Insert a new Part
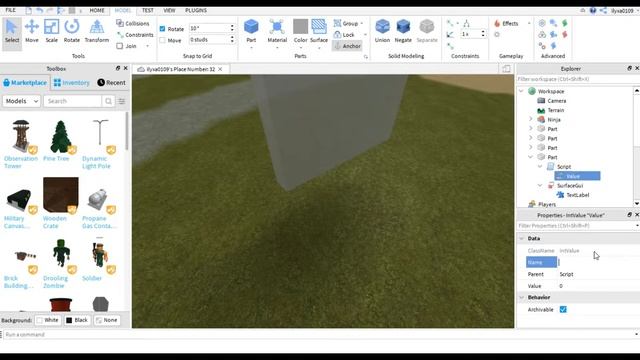 [x=251, y=31]
